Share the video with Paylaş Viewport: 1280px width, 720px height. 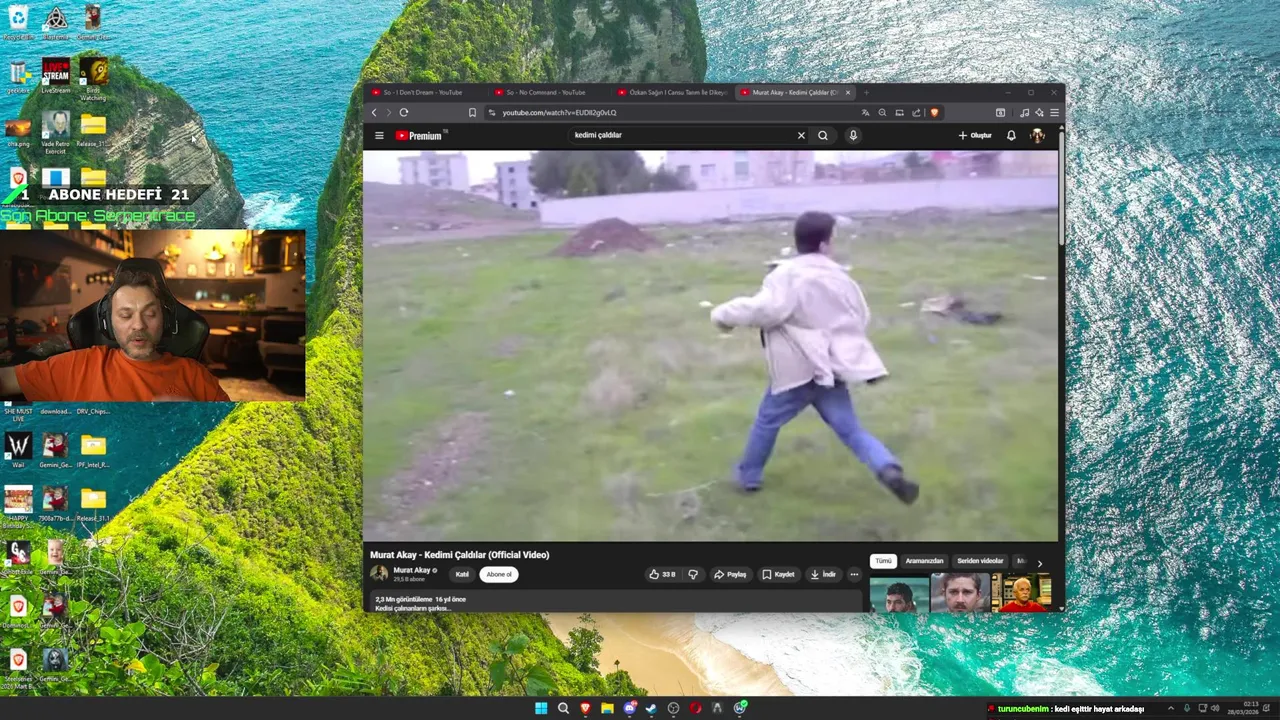point(730,574)
